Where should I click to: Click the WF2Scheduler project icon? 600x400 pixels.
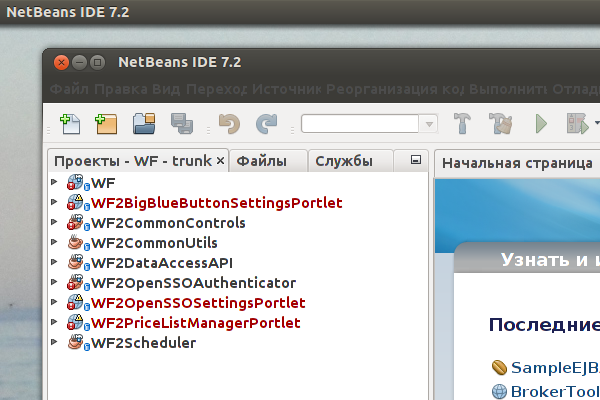pyautogui.click(x=75, y=342)
